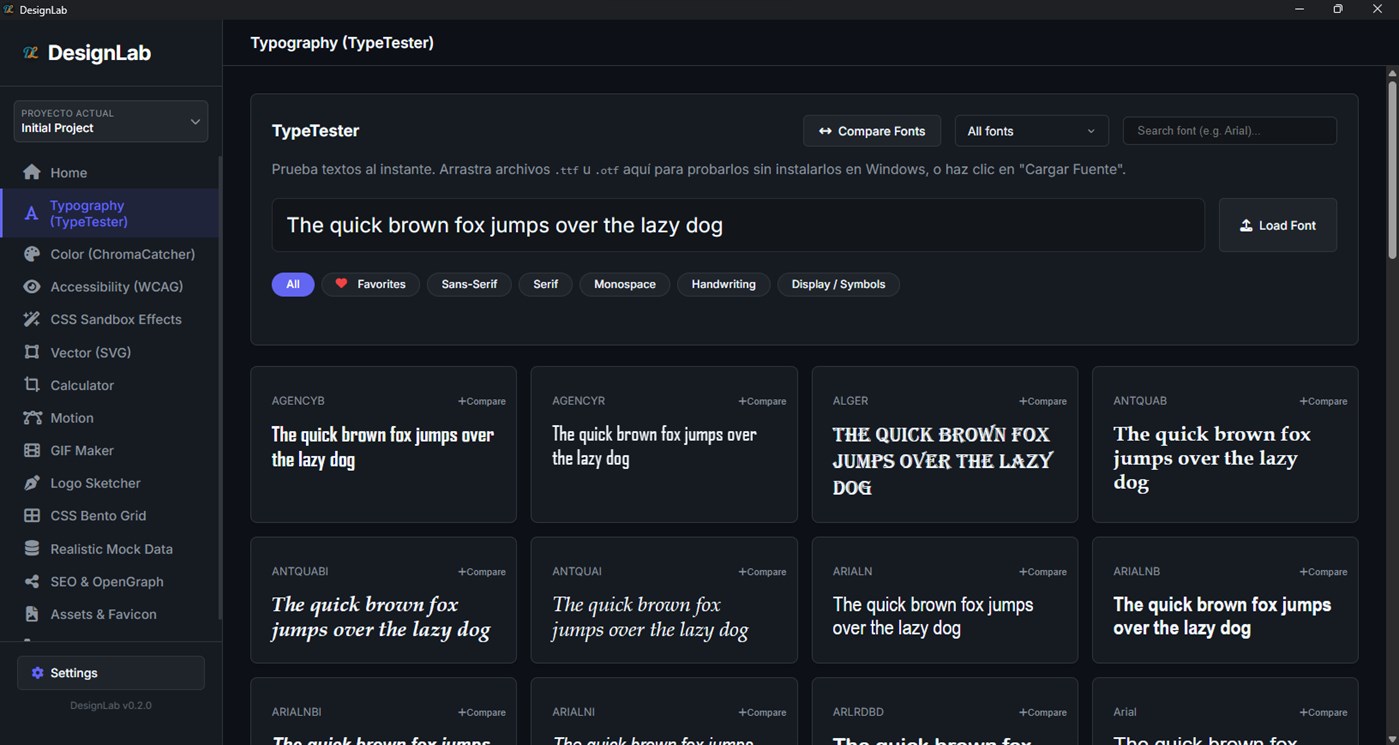Click the Compare Fonts button

click(872, 131)
